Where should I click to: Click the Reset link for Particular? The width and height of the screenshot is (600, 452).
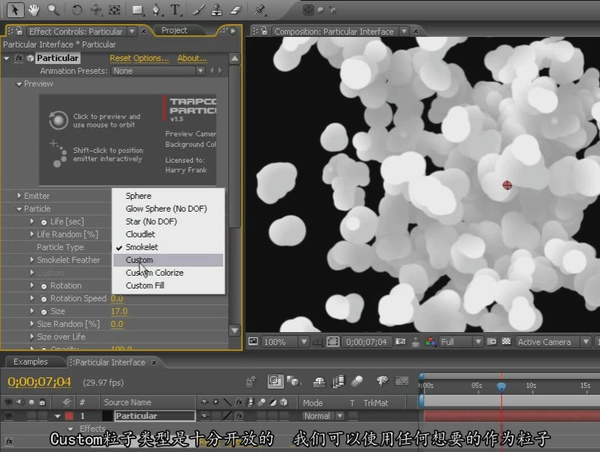click(120, 58)
